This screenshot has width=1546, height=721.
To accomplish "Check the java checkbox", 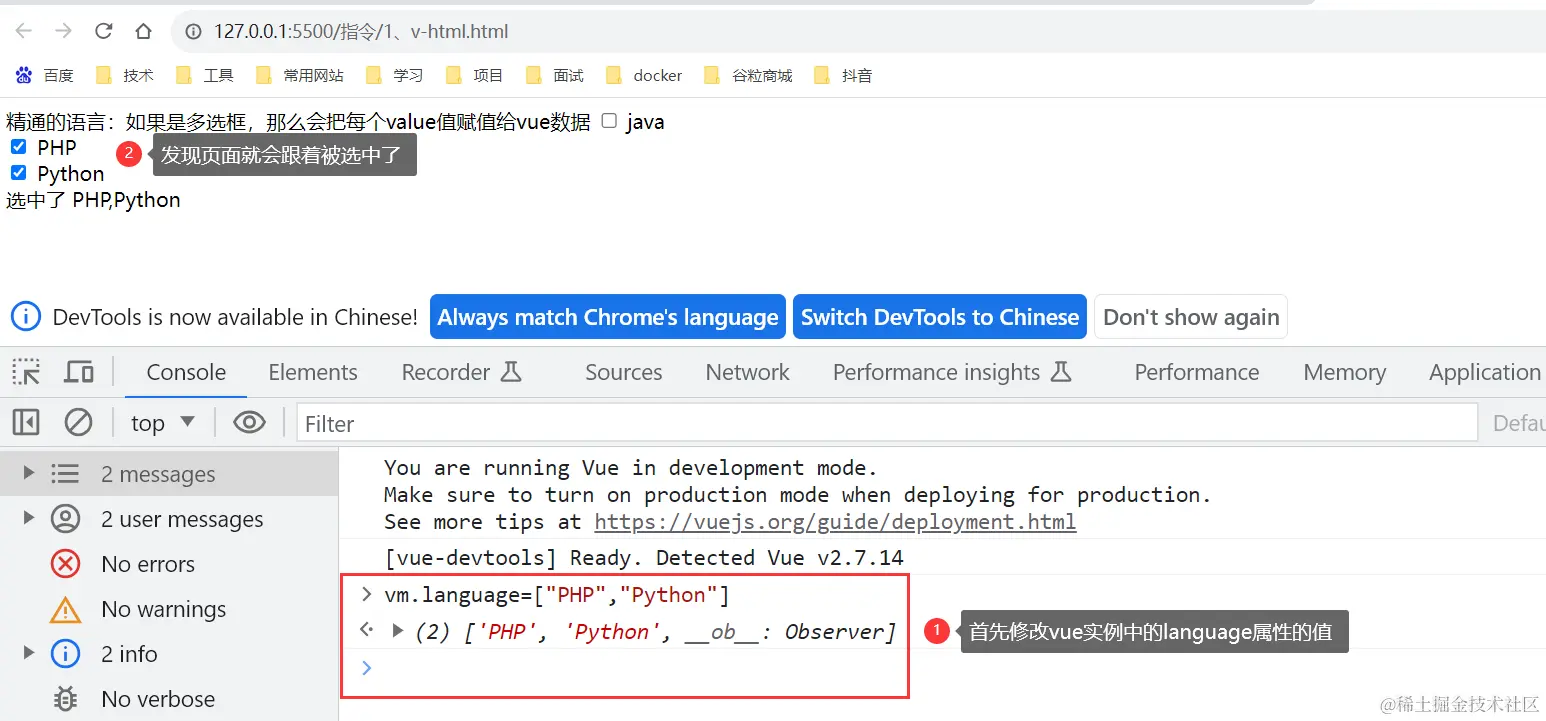I will pos(610,122).
